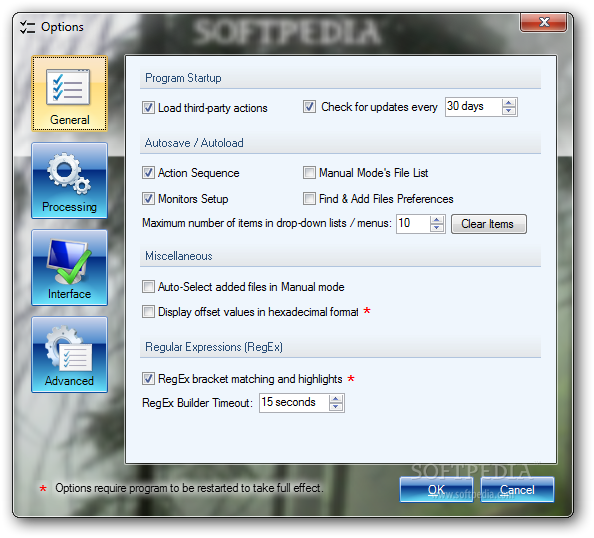
Task: Click the Miscellaneous section header
Action: [340, 256]
